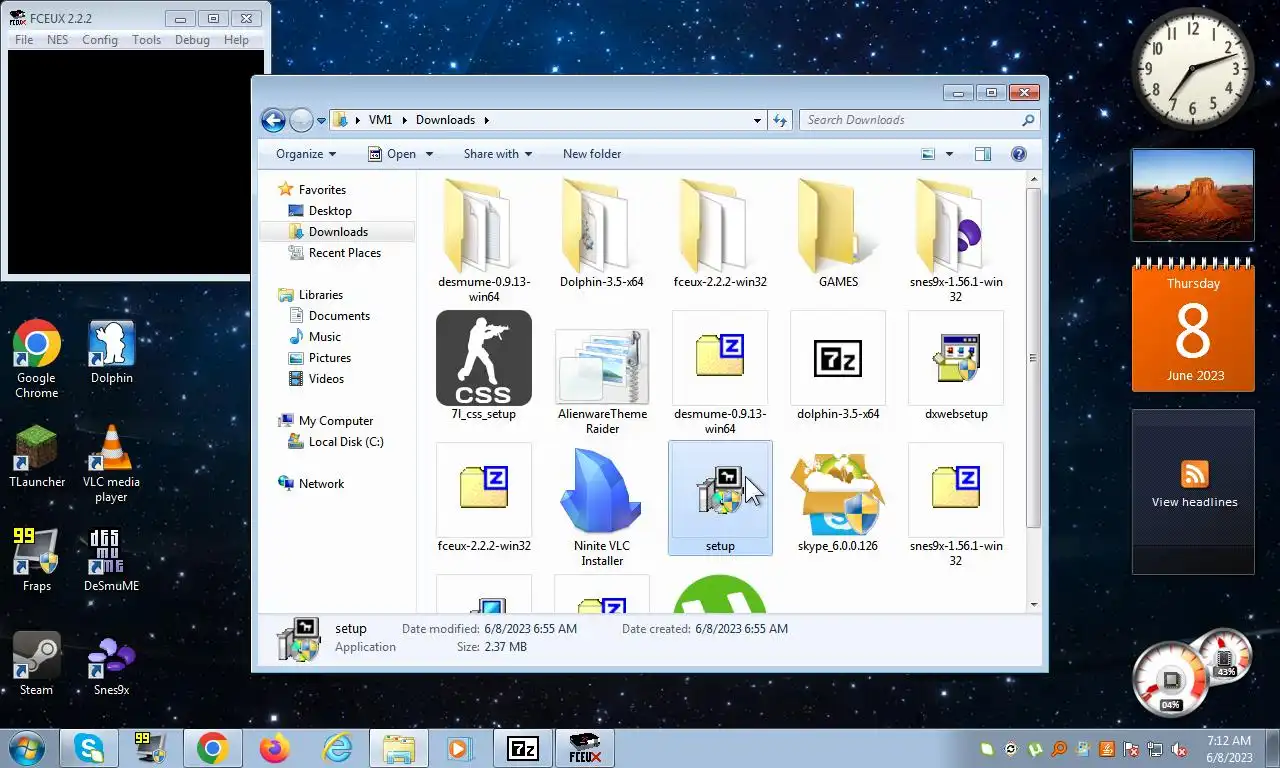Expand the view options dropdown arrow

coord(949,154)
